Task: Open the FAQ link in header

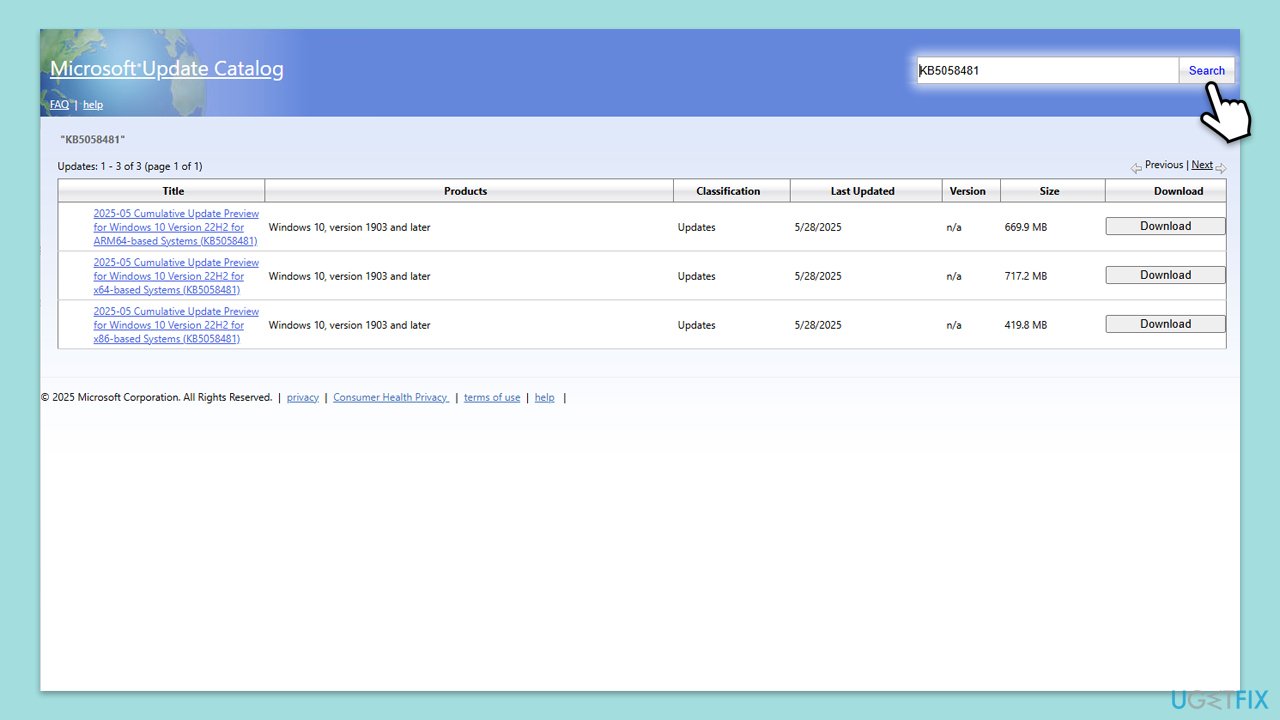Action: point(59,105)
